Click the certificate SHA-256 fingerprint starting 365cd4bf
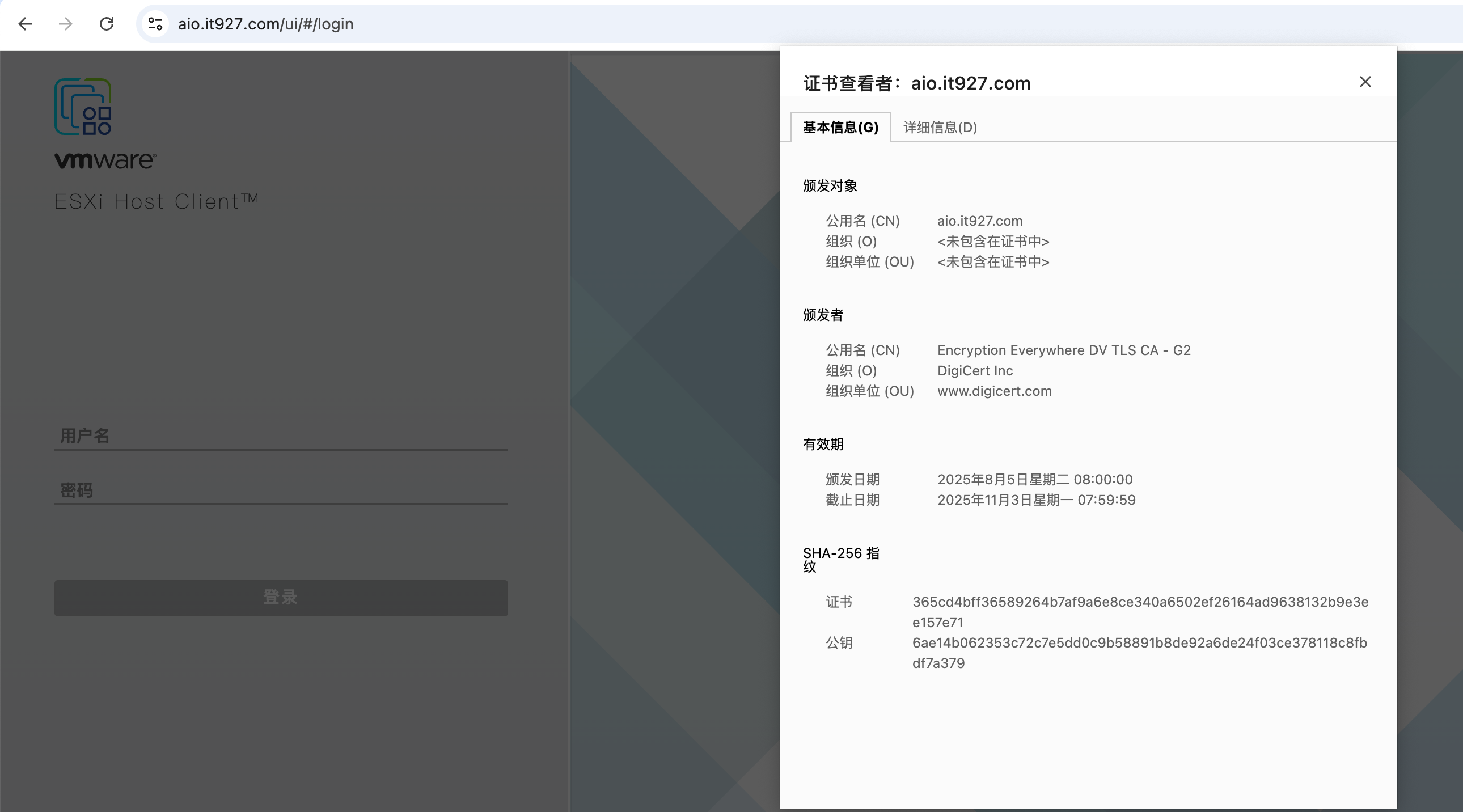The image size is (1463, 812). (1140, 612)
